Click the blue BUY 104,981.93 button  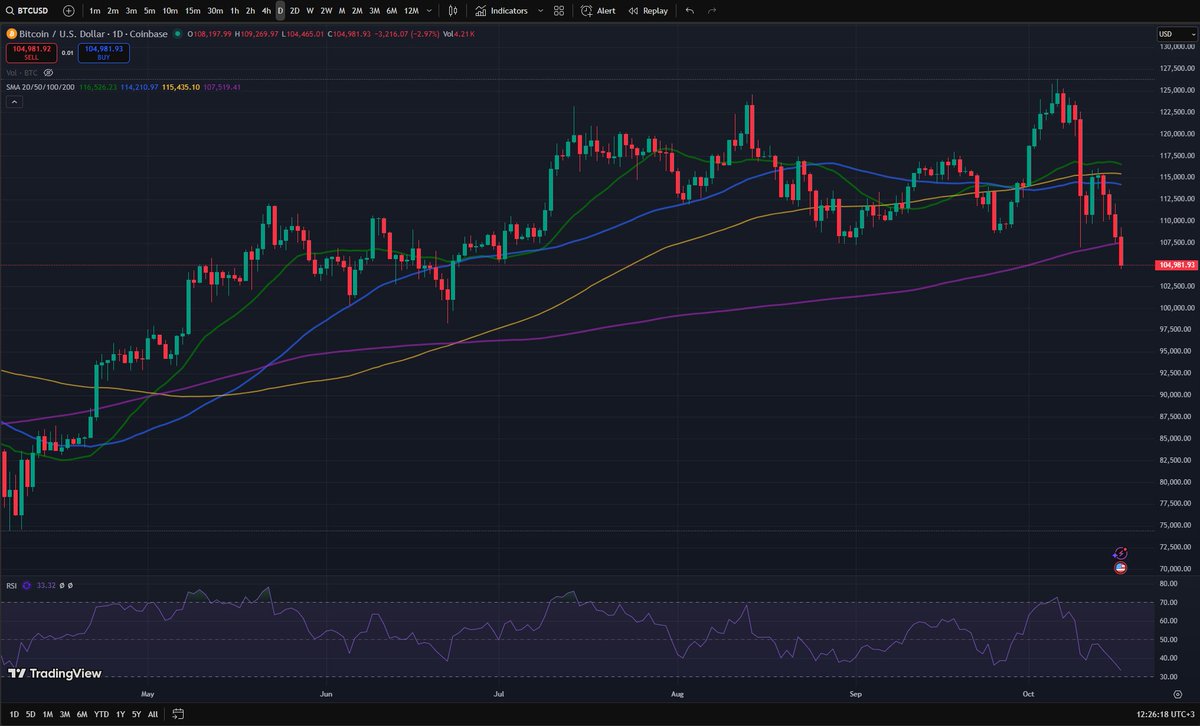click(x=104, y=52)
